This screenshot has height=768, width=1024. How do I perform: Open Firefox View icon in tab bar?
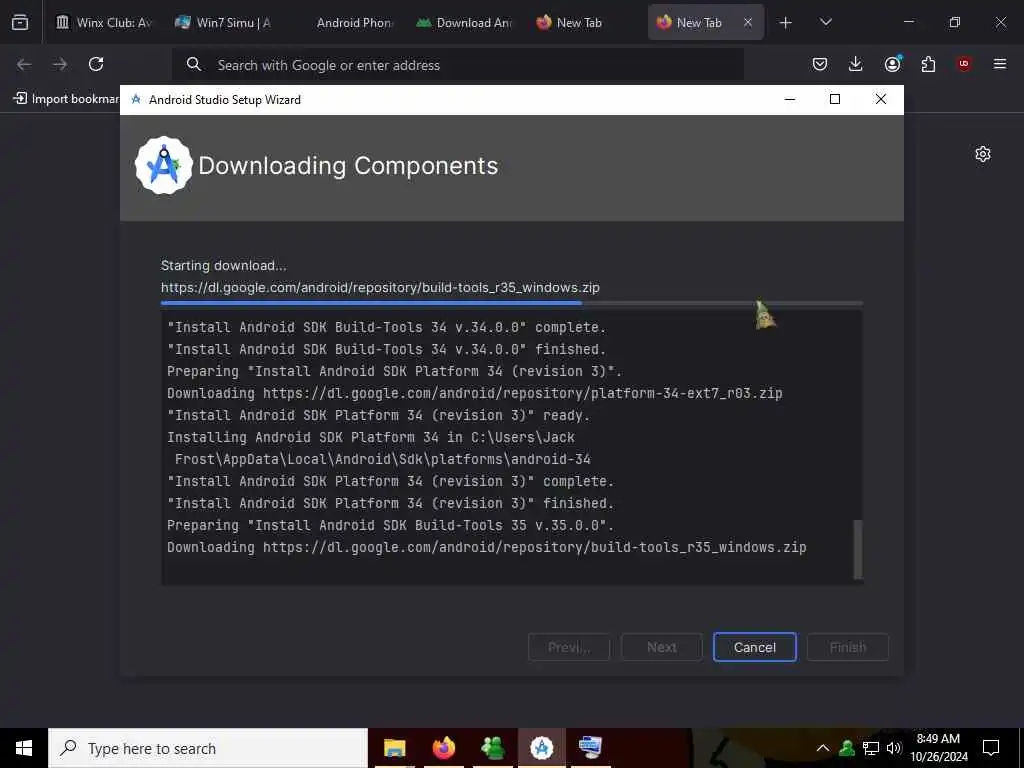(x=20, y=22)
